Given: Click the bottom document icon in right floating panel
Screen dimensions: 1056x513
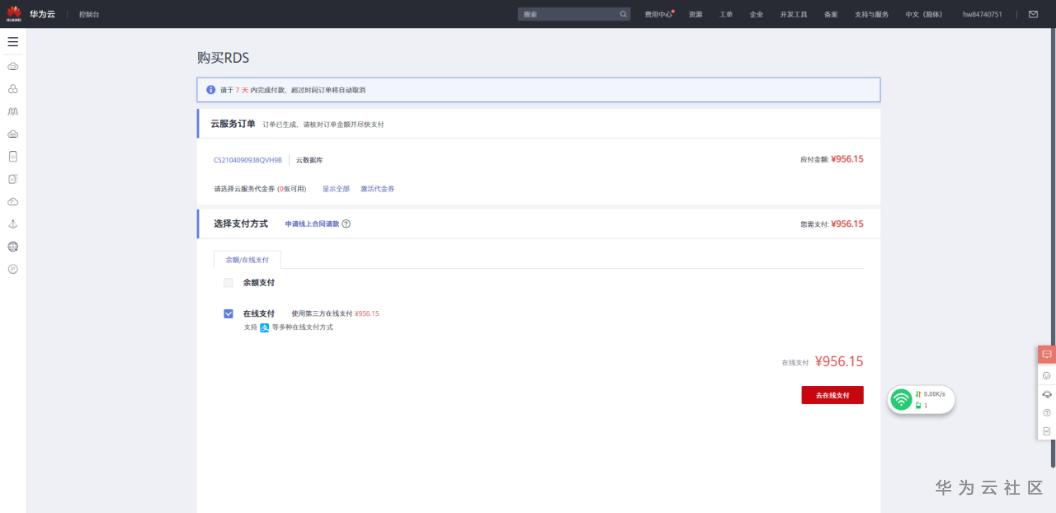Looking at the screenshot, I should click(1047, 431).
